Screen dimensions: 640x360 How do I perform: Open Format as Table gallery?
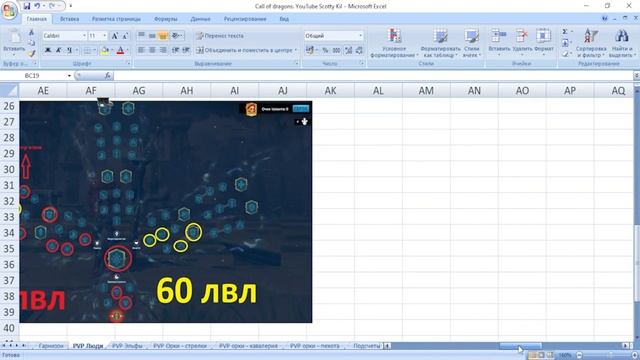pyautogui.click(x=440, y=43)
